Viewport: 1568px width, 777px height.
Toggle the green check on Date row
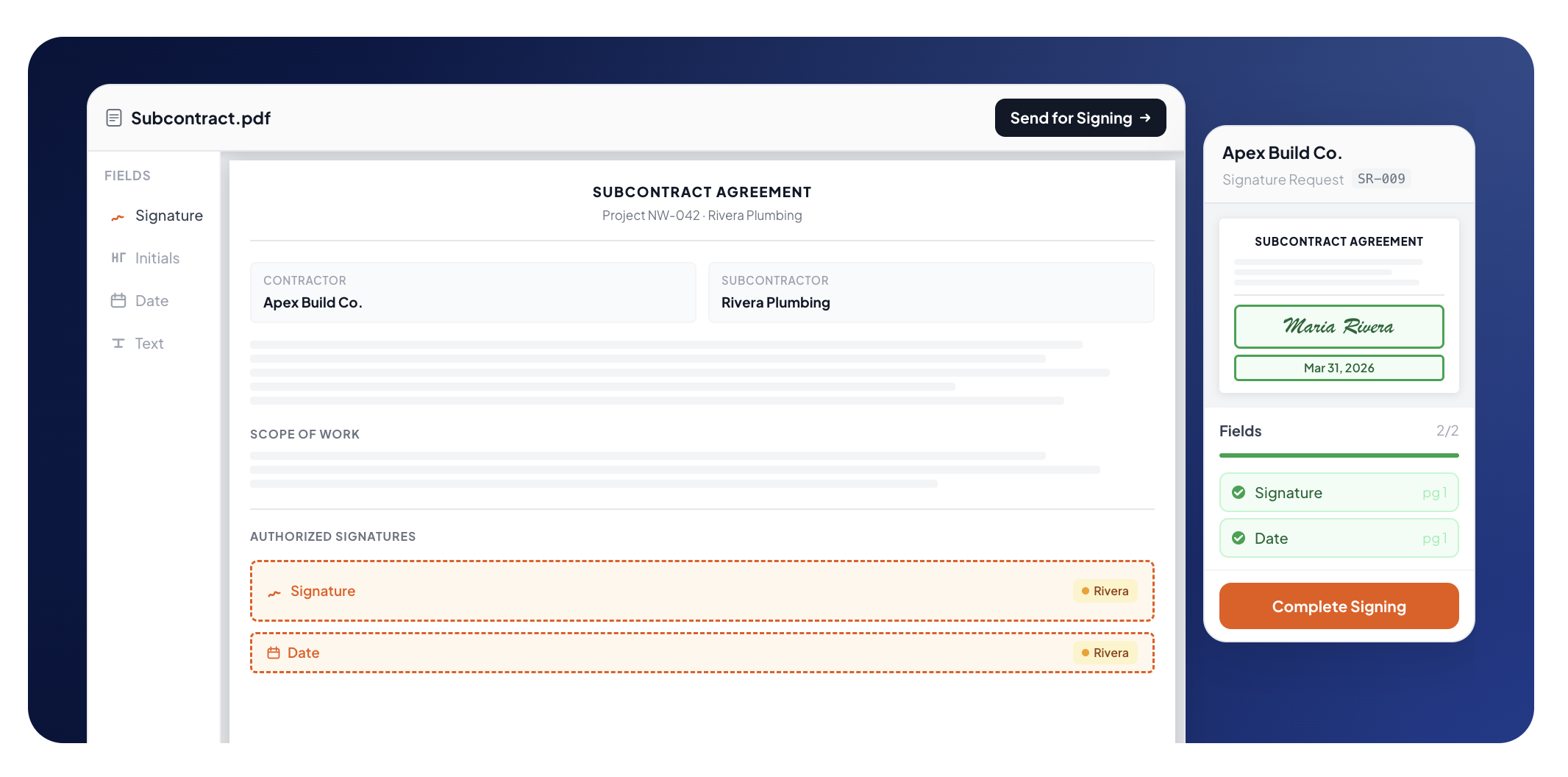(1239, 538)
